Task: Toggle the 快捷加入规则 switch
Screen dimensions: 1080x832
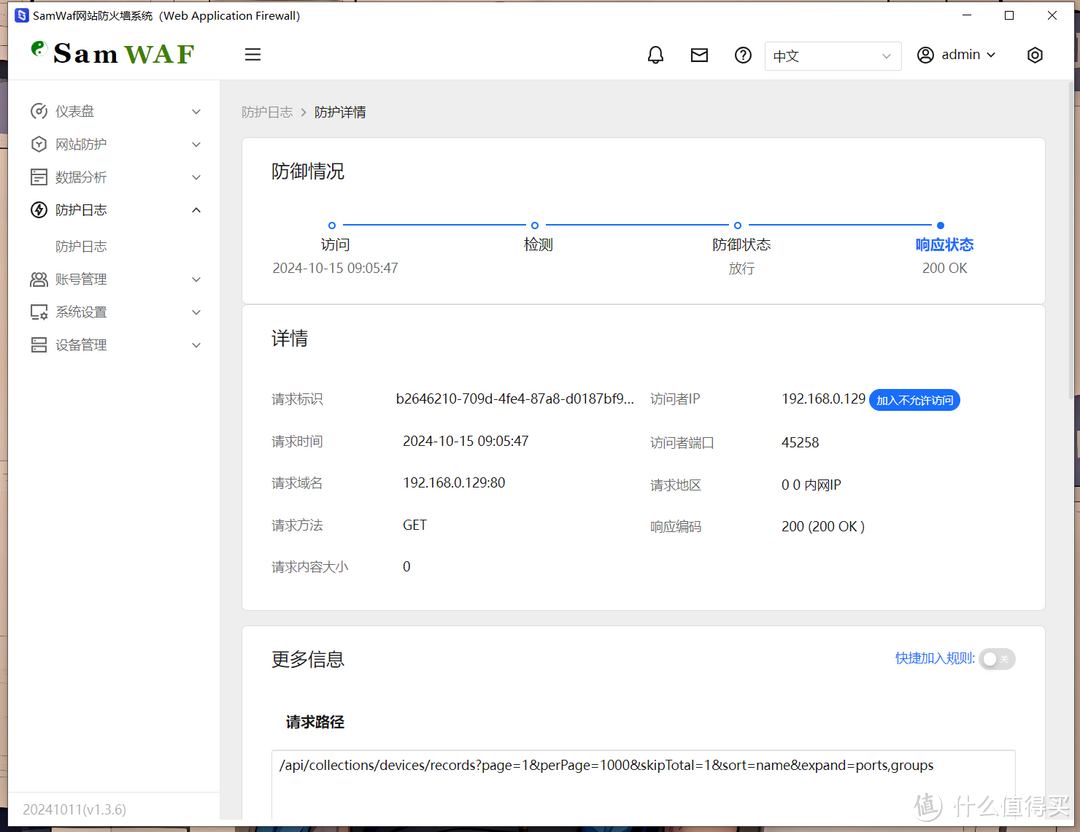Action: [x=996, y=659]
